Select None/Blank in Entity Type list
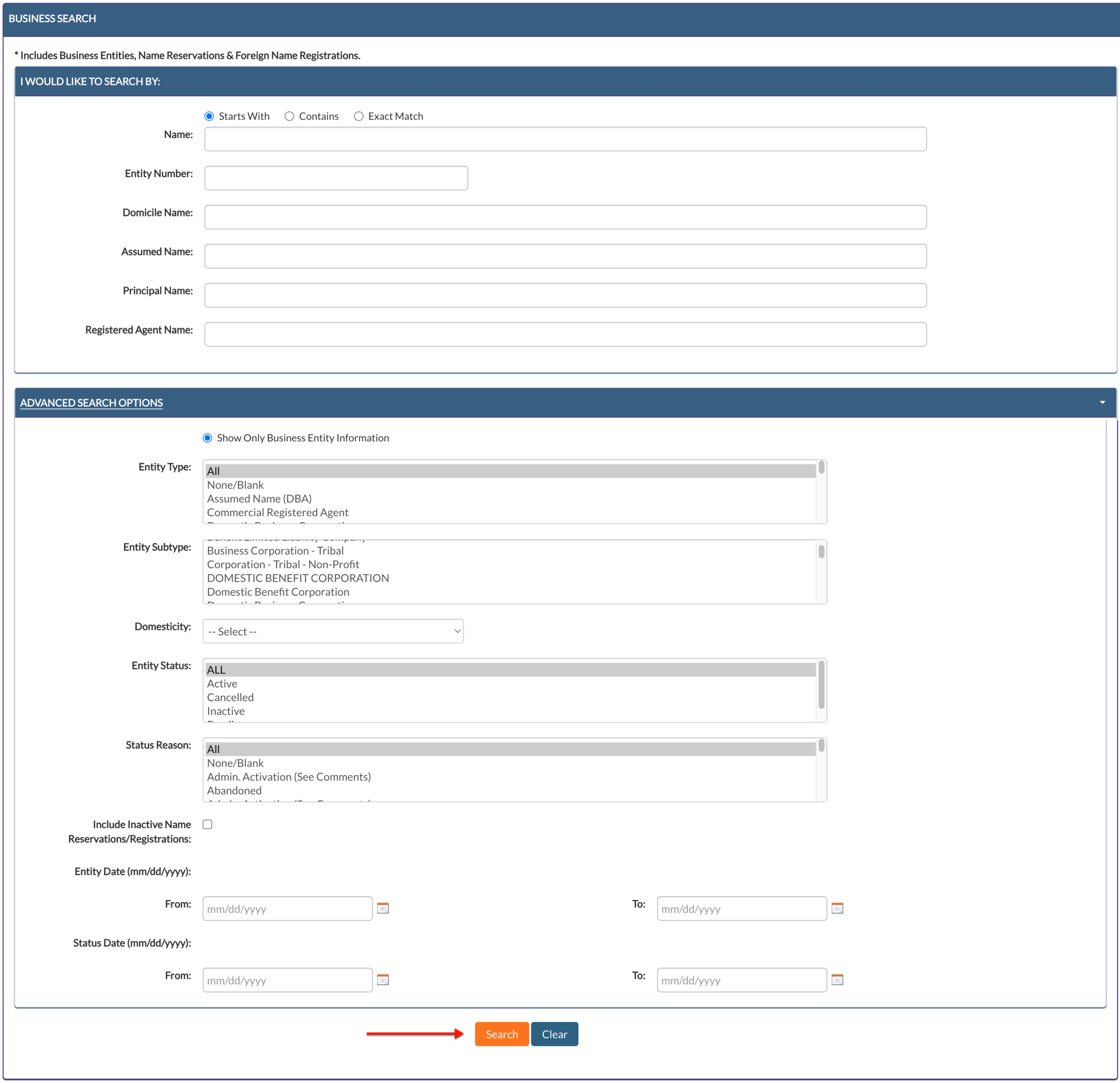Image resolution: width=1120 pixels, height=1083 pixels. tap(510, 485)
